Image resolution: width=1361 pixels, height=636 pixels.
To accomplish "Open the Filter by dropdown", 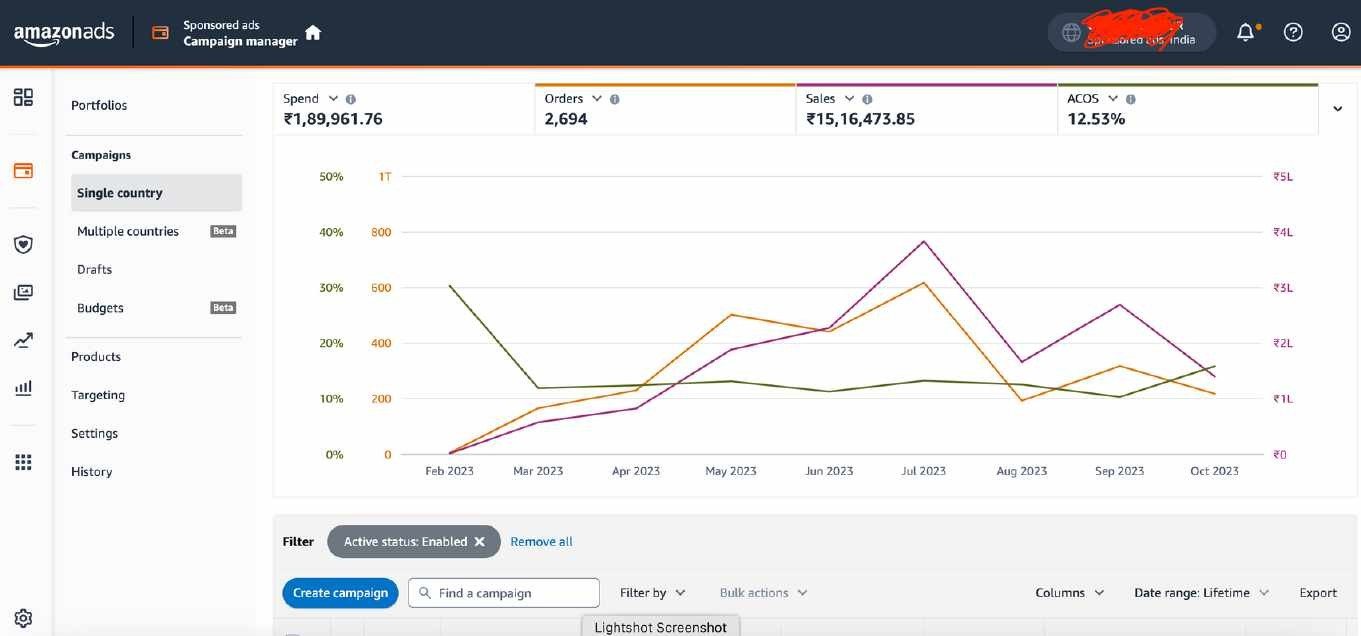I will [x=653, y=593].
